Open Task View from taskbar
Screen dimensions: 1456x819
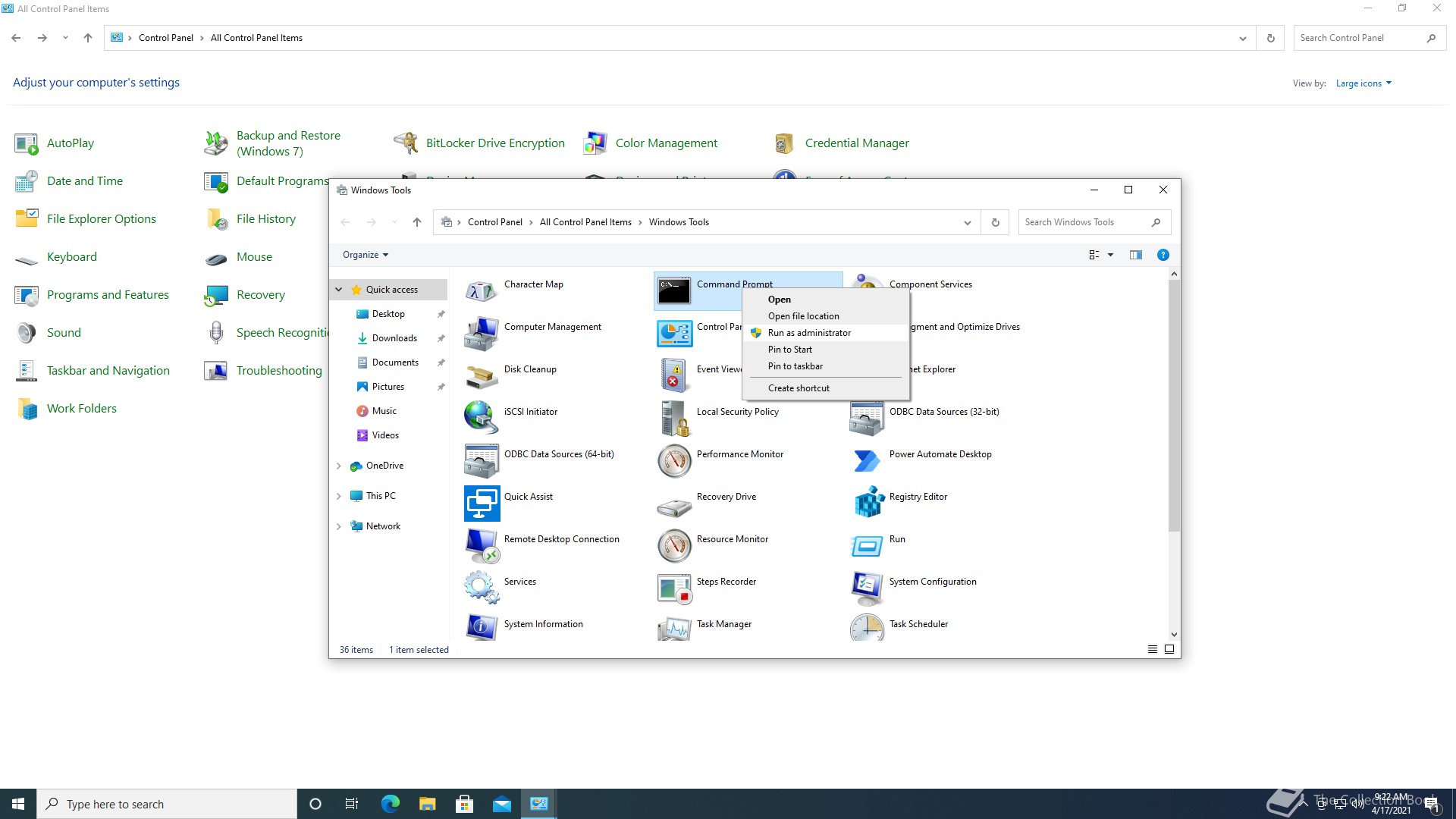coord(351,804)
